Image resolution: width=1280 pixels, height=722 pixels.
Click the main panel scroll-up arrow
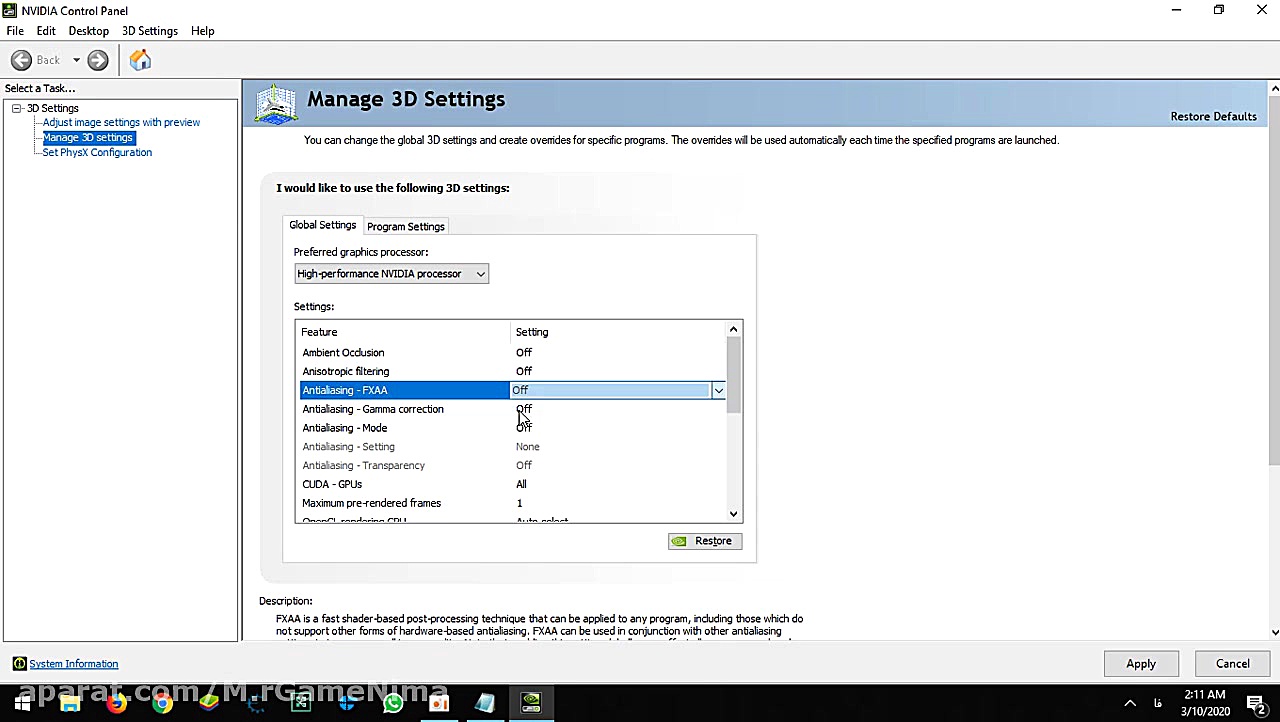pos(1274,89)
